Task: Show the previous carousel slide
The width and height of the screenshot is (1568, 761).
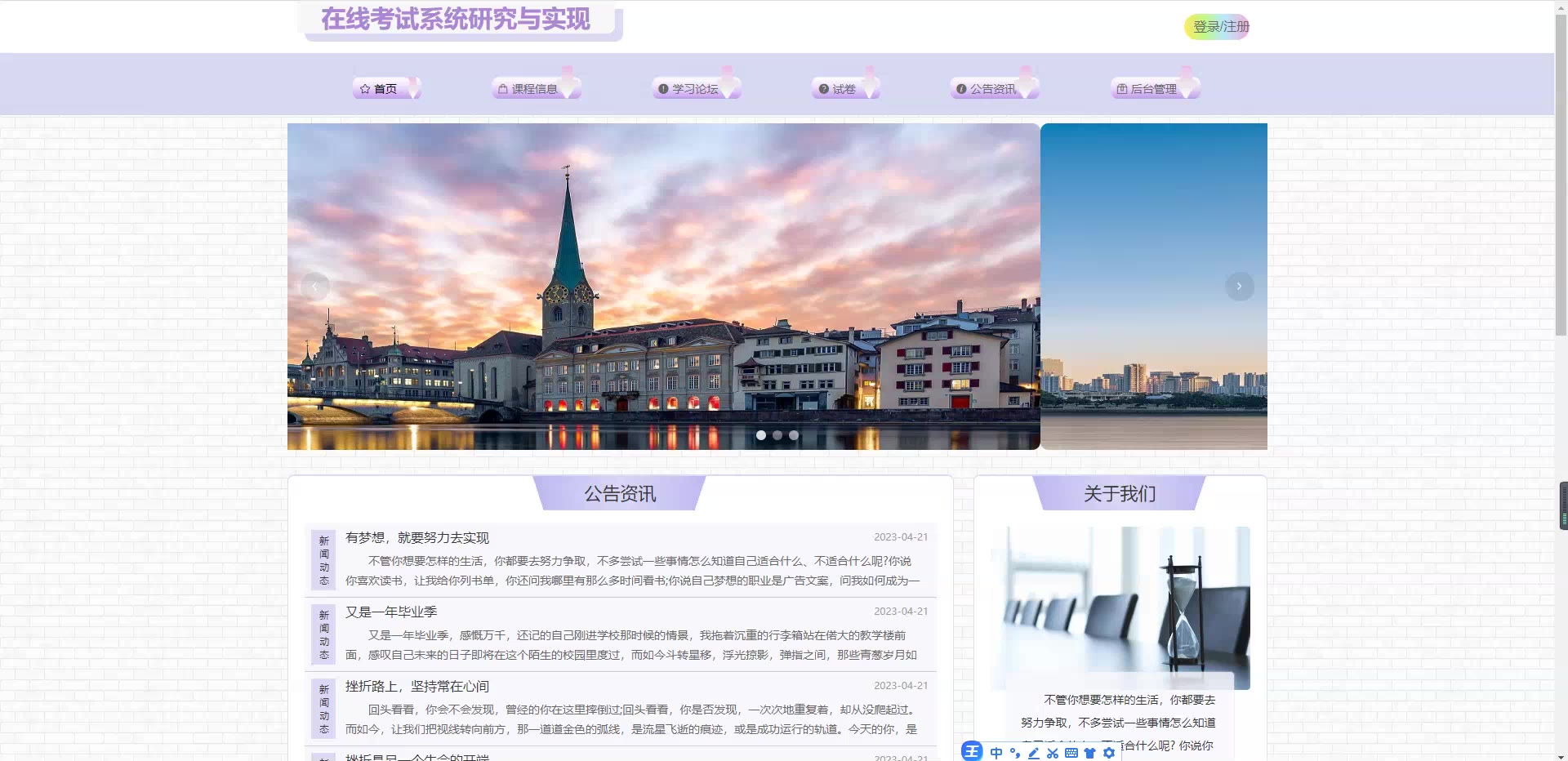Action: tap(314, 287)
